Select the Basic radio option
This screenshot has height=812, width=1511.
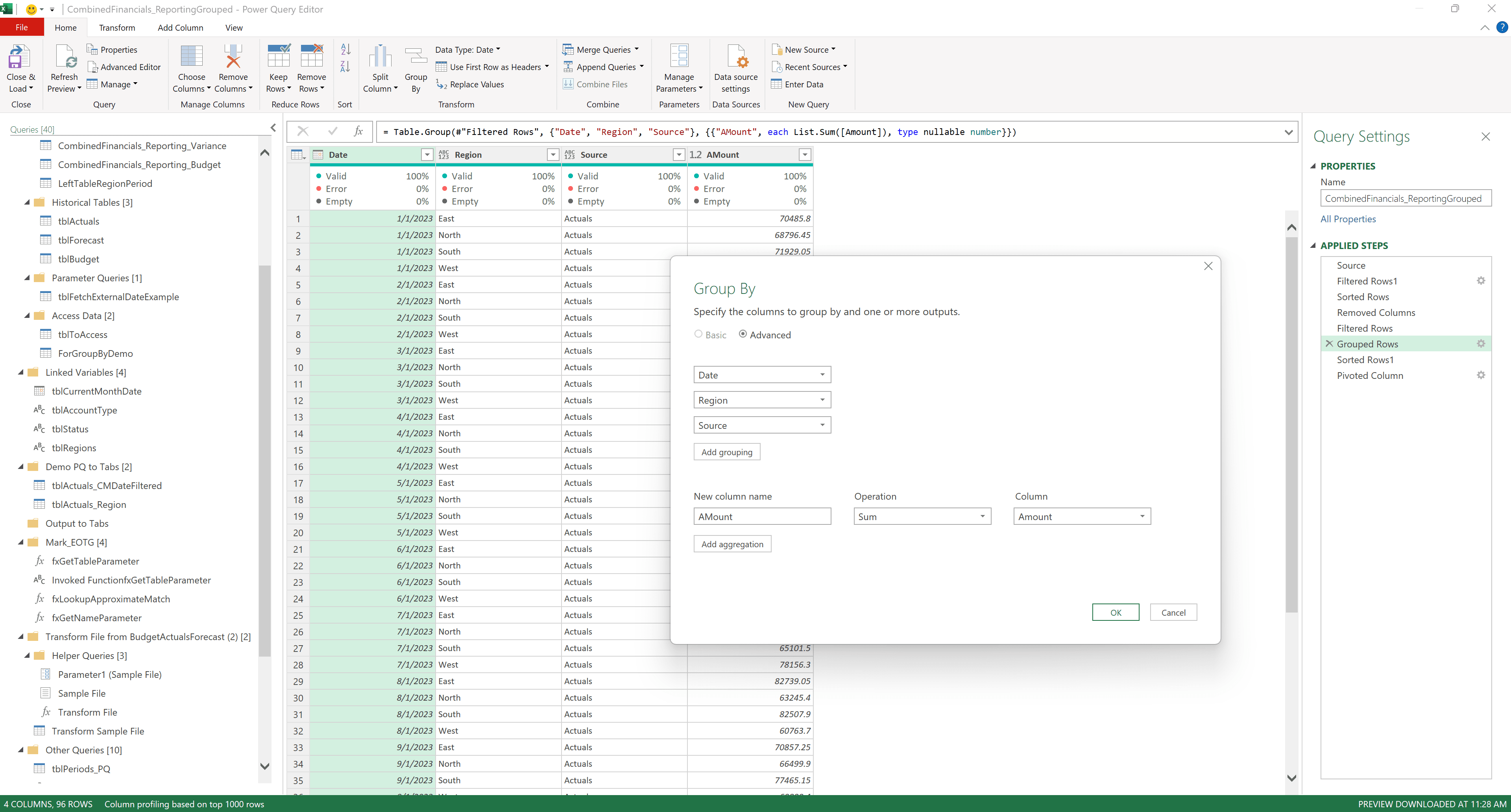(x=698, y=334)
